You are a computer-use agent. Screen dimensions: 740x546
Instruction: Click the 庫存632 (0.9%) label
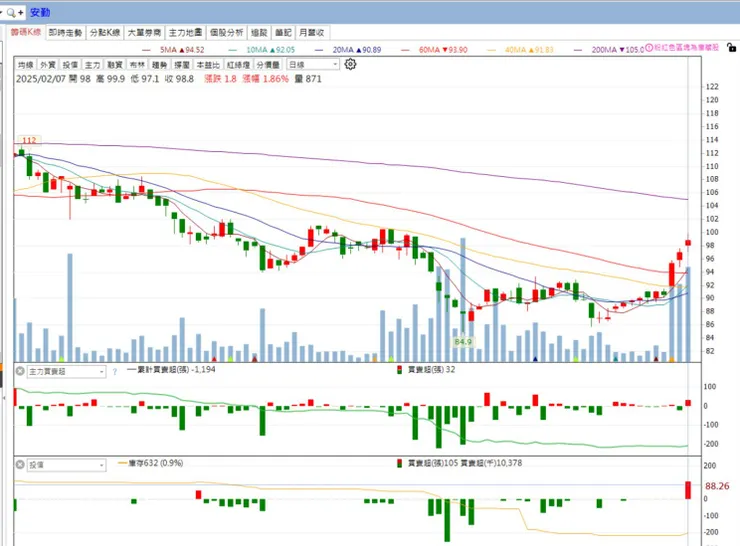click(x=151, y=463)
